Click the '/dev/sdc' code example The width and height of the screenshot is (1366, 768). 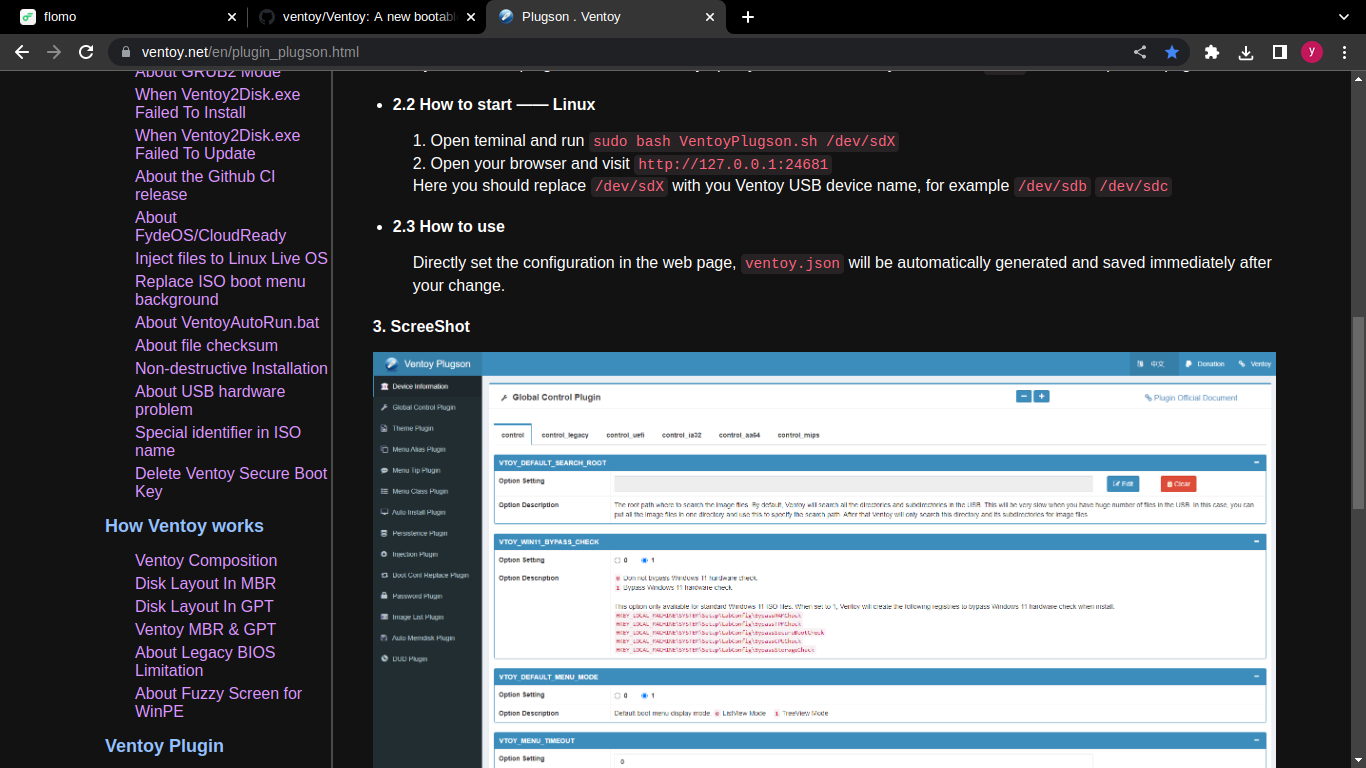1133,186
